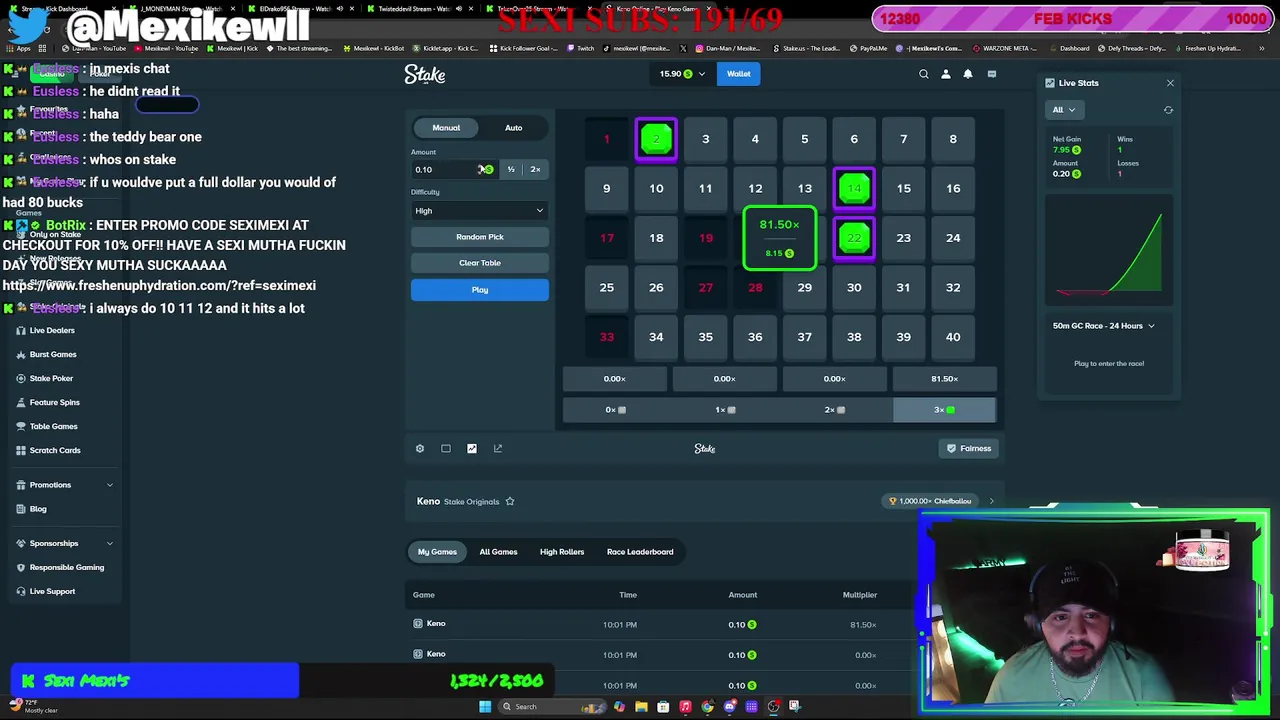
Task: Open Scratch Cards in the sidebar
Action: [x=55, y=450]
